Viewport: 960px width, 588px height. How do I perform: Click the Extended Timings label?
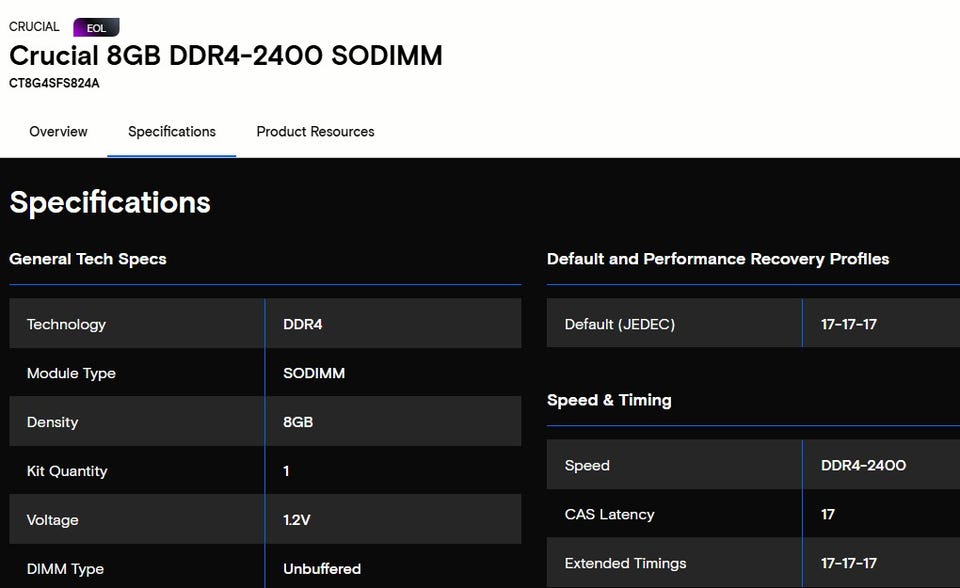pos(625,564)
